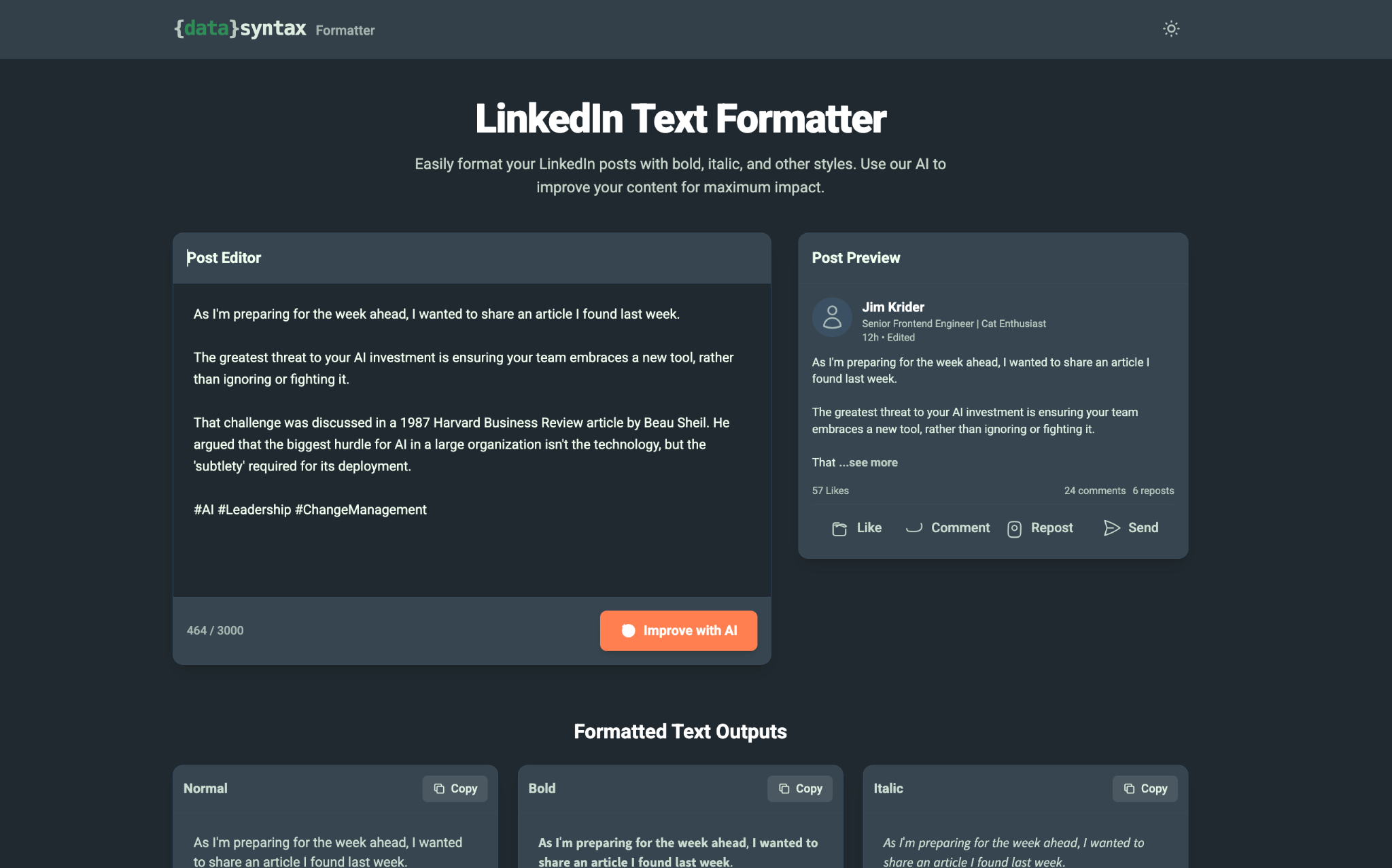Click the Jim Krider profile name
Viewport: 1392px width, 868px height.
pos(893,307)
